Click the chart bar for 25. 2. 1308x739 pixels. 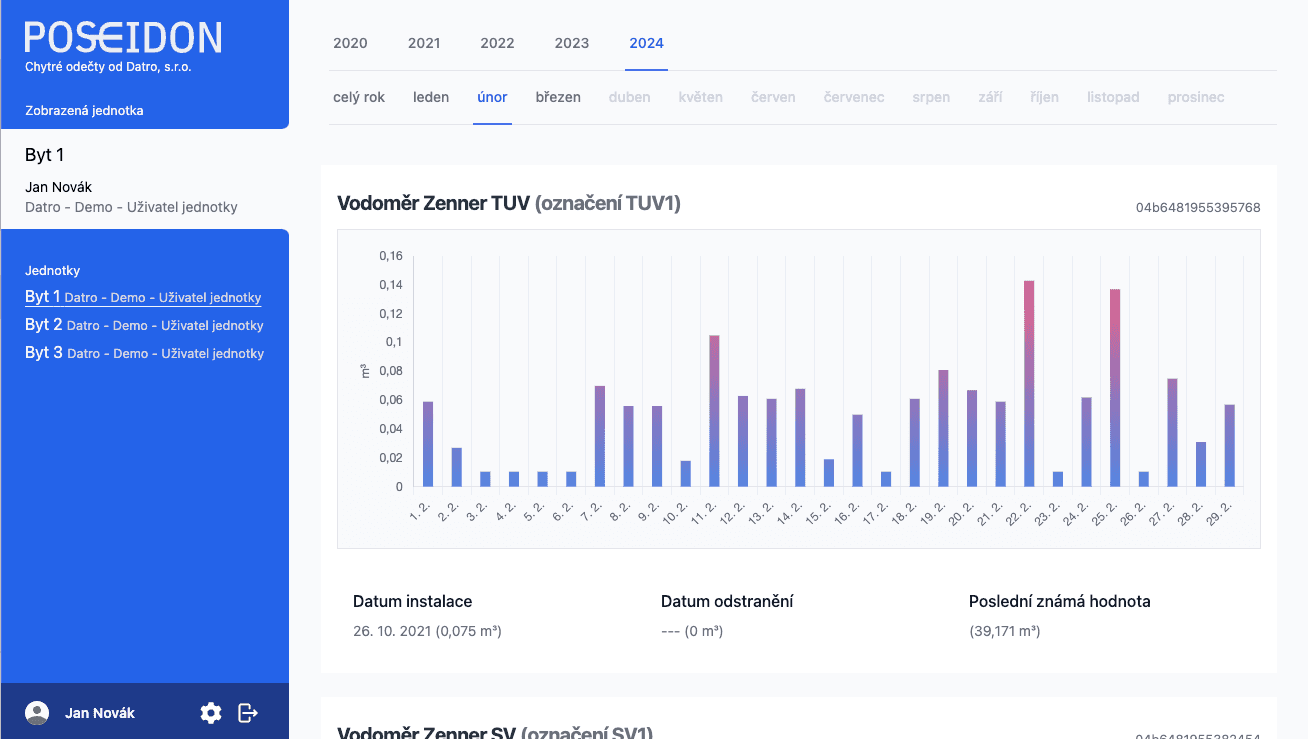click(x=1115, y=388)
